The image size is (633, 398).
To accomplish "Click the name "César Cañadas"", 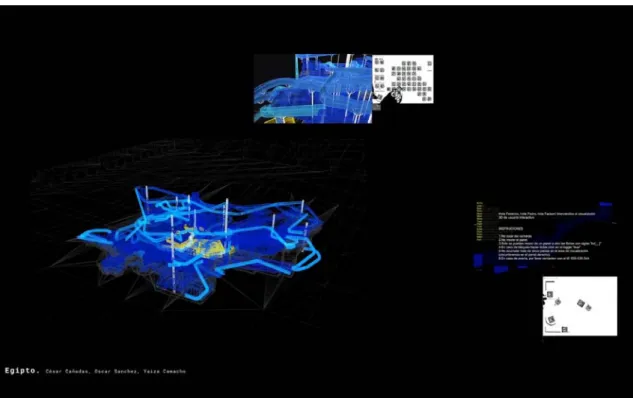I will coord(67,371).
